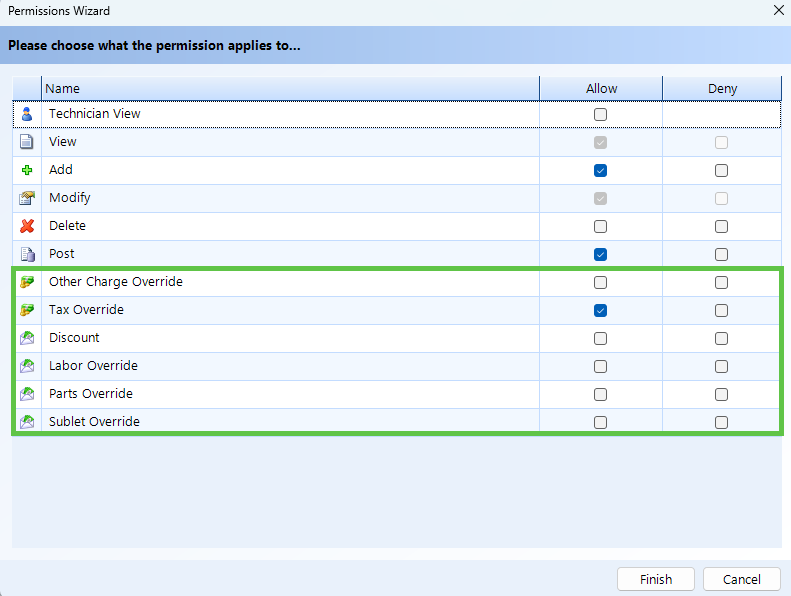Select the Modify row text
791x596 pixels.
[x=70, y=198]
